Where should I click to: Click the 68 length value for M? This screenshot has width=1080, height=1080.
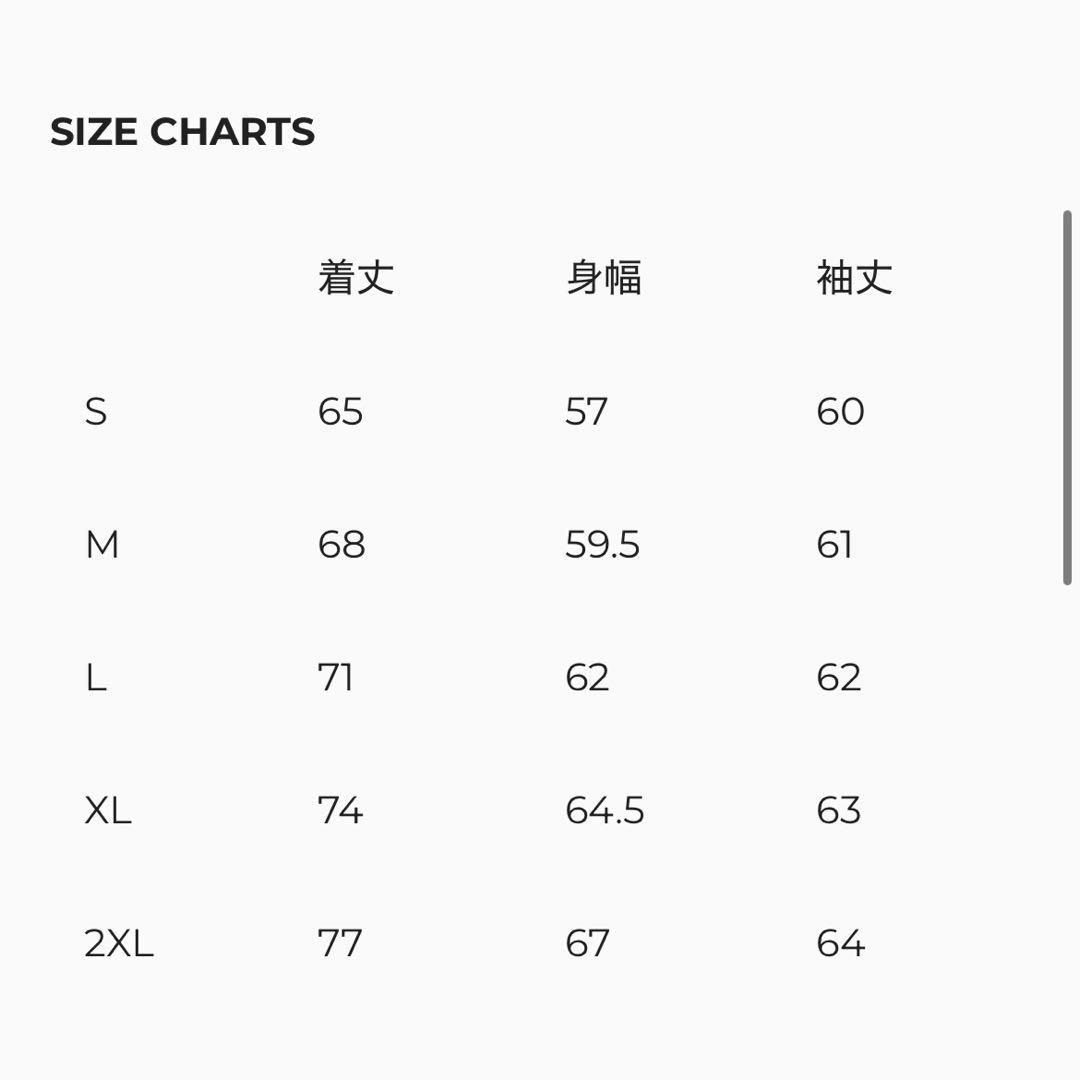(x=341, y=545)
